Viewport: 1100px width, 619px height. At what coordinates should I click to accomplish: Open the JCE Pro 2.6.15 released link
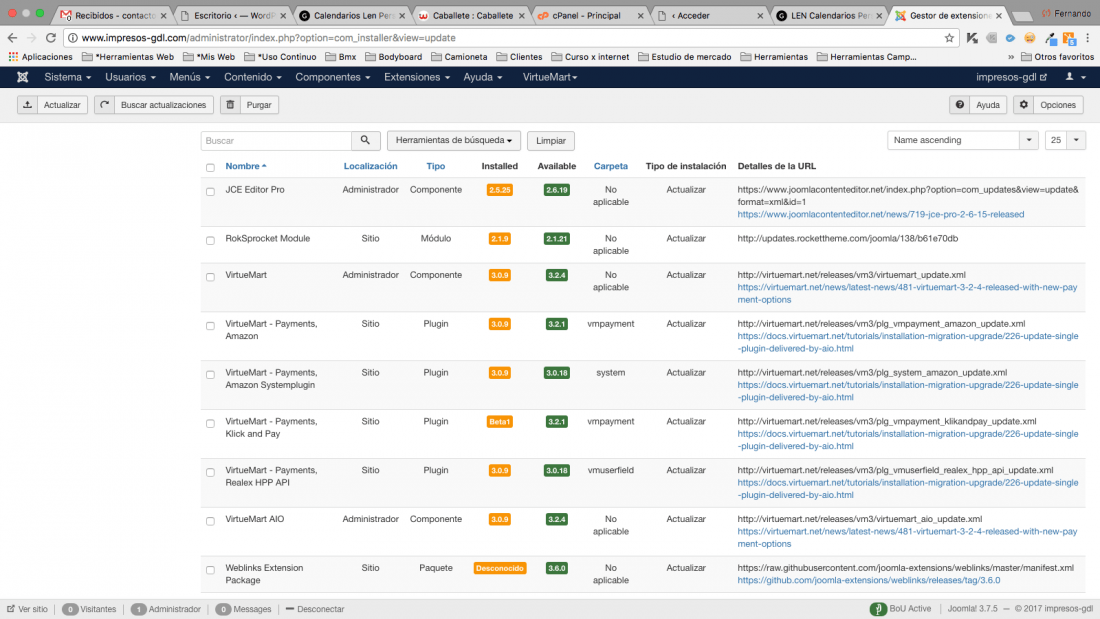pos(880,215)
